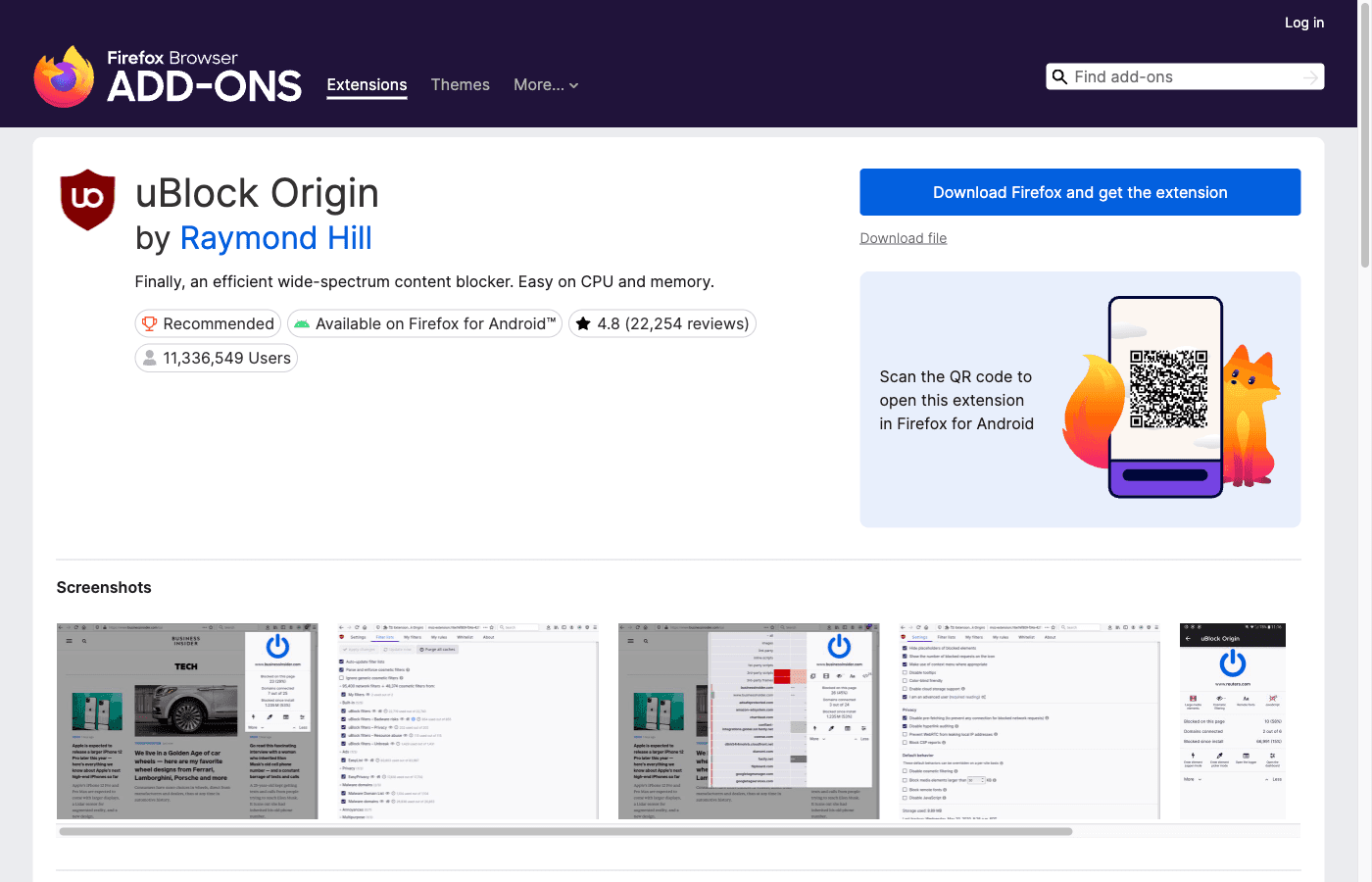The image size is (1372, 882).
Task: Click the page vertical scrollbar
Action: [x=1365, y=137]
